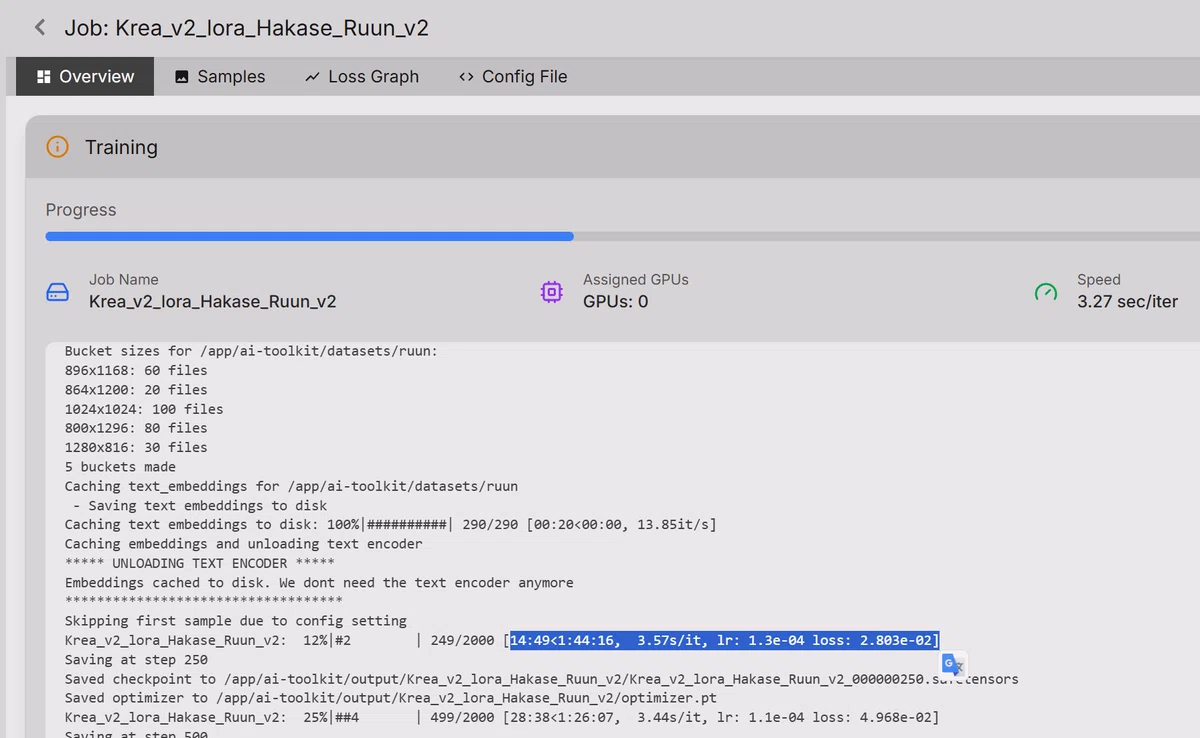Open the Overview tab
The image size is (1200, 738).
(85, 76)
